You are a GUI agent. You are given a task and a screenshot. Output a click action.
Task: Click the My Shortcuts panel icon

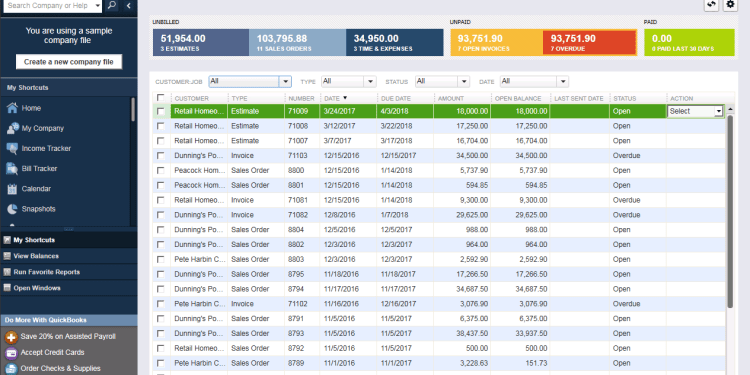click(7, 240)
